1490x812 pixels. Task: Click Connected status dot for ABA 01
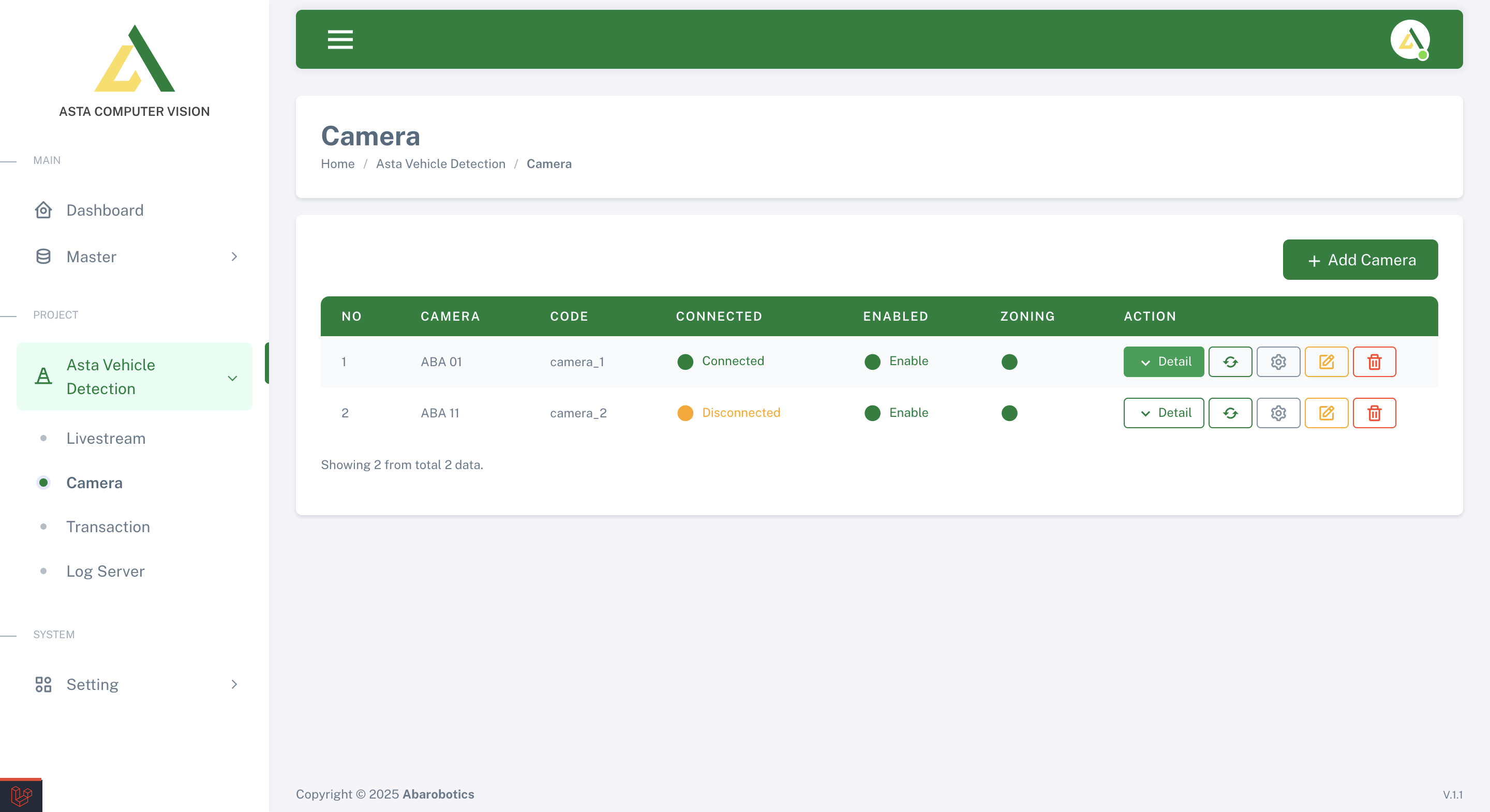pos(686,362)
